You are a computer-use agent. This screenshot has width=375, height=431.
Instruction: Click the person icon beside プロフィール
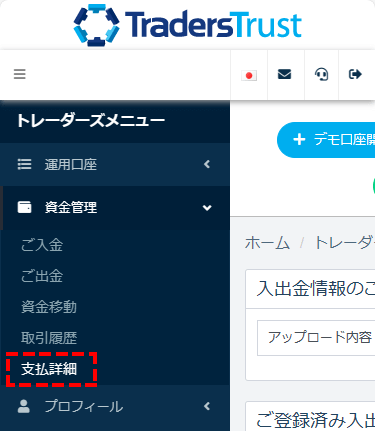(x=24, y=406)
